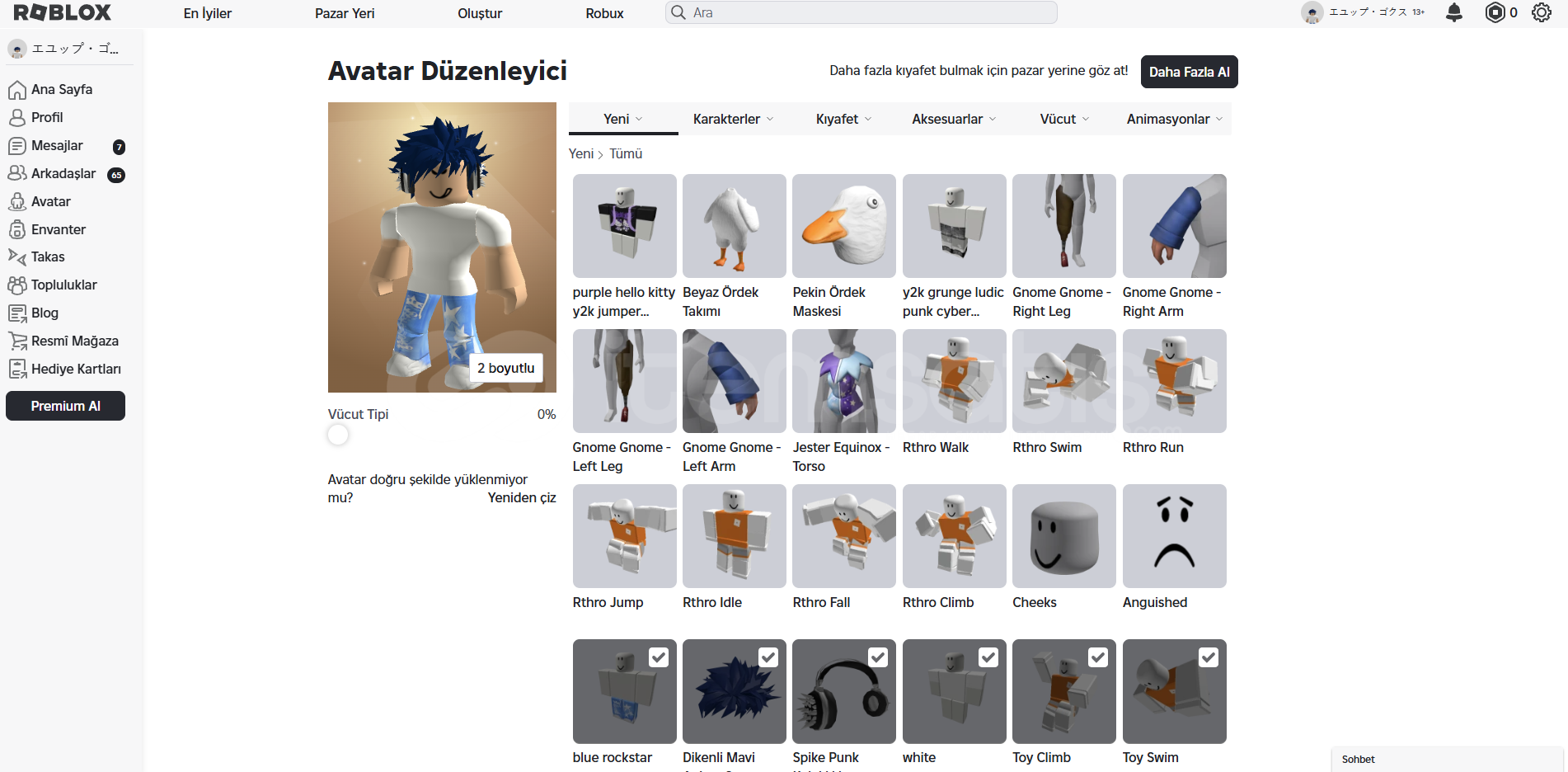Select Gnome Gnome - Right Arm item
This screenshot has width=1568, height=772.
click(x=1175, y=226)
